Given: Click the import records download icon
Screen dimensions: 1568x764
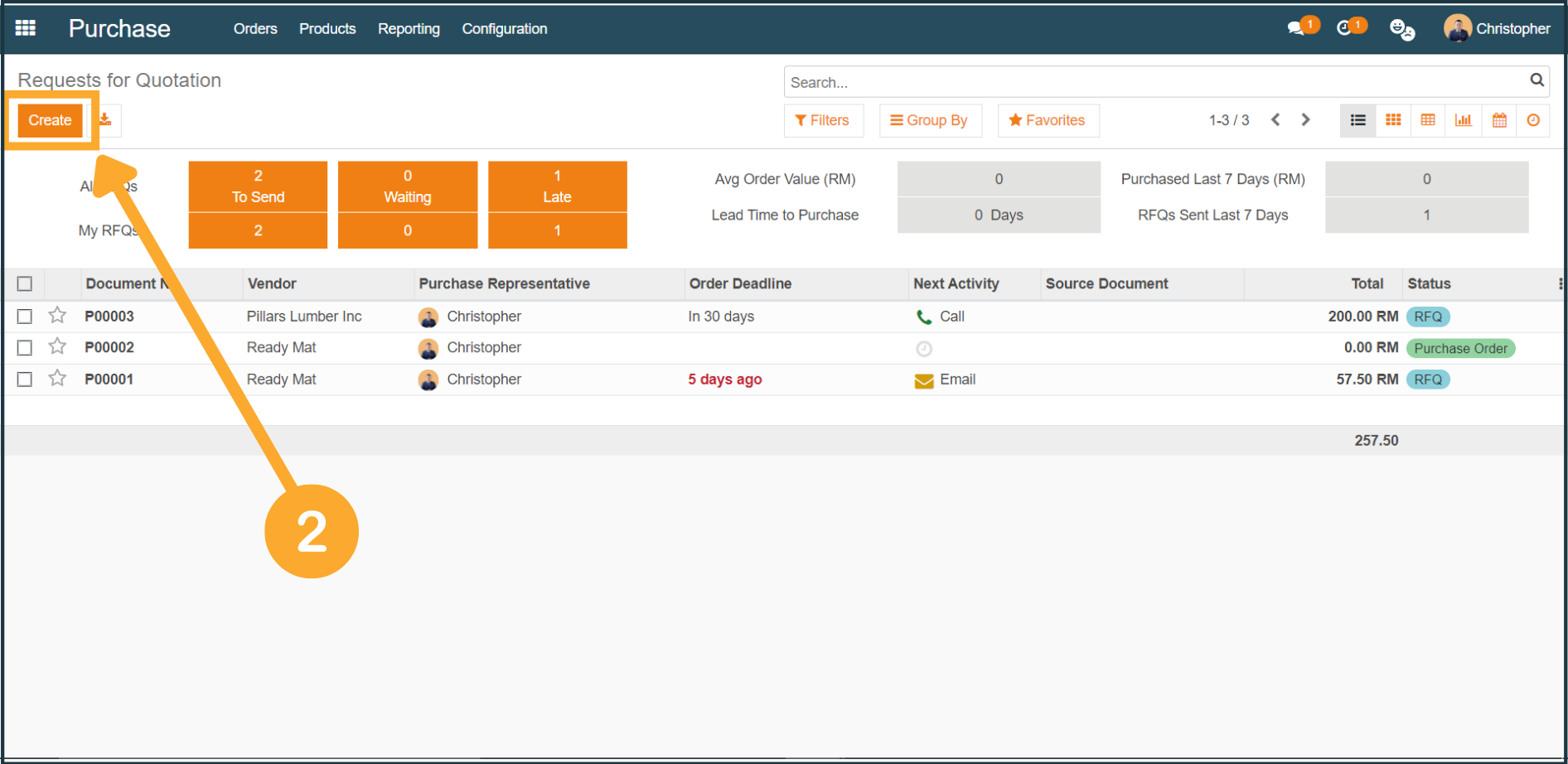Looking at the screenshot, I should coord(106,120).
